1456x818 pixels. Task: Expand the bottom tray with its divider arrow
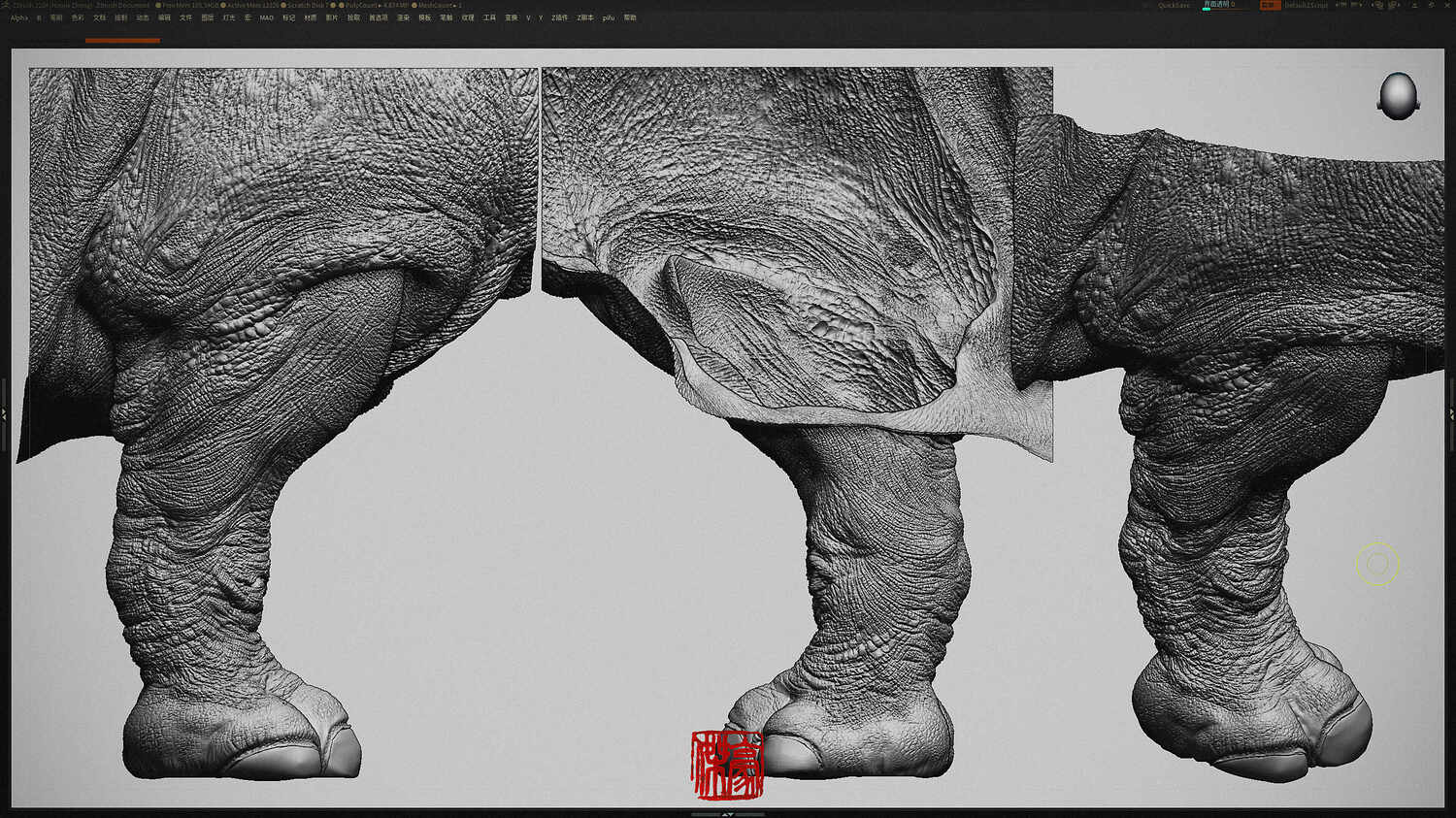[728, 813]
